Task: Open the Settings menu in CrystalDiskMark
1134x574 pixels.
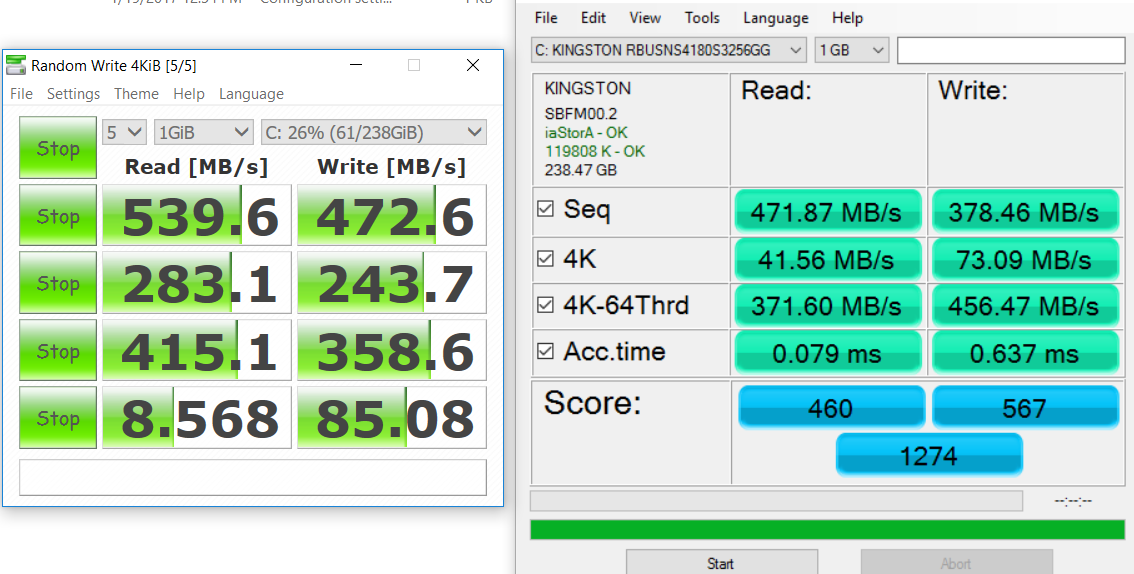Action: pyautogui.click(x=73, y=94)
